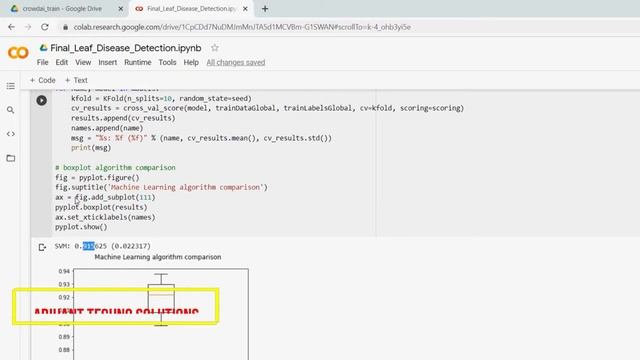Click the pyplot.show() line
Screen dimensions: 640x360
point(81,227)
